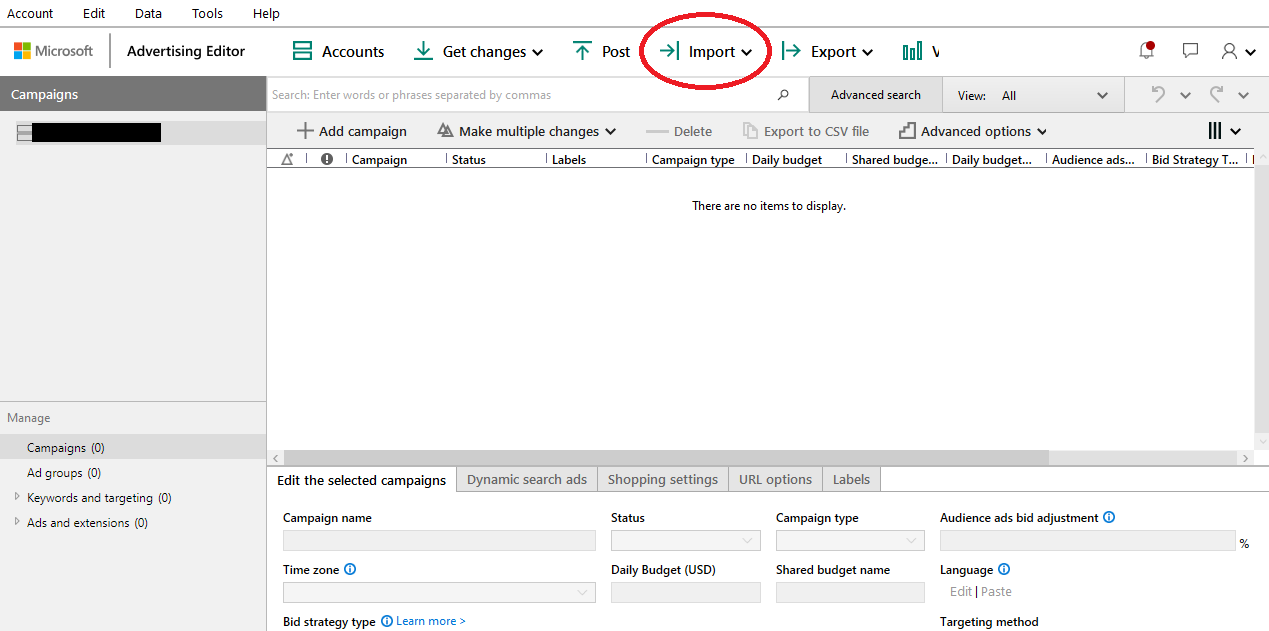
Task: Click the Redo arrow icon
Action: coord(1217,95)
